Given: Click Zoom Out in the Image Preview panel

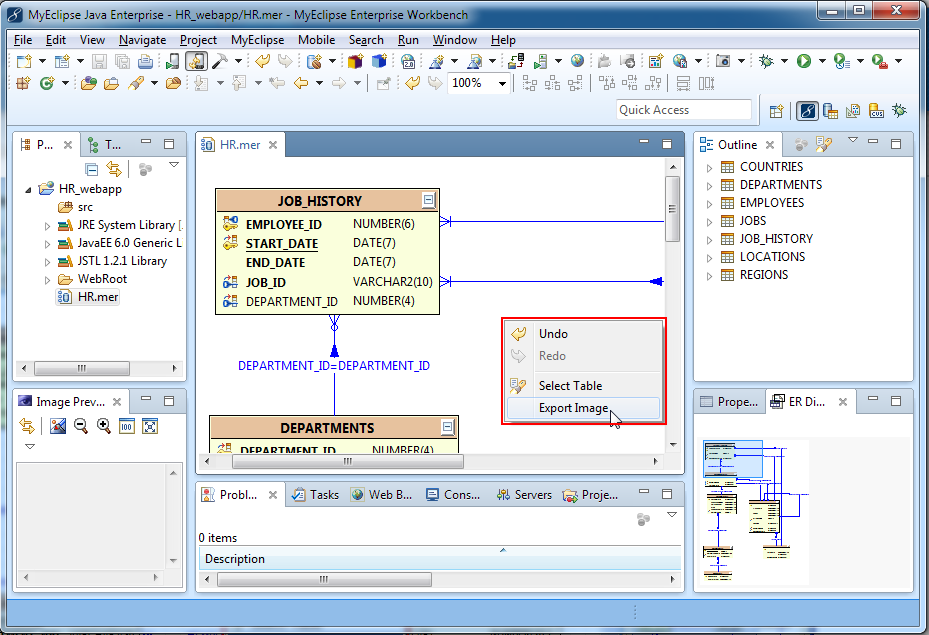Looking at the screenshot, I should 80,426.
